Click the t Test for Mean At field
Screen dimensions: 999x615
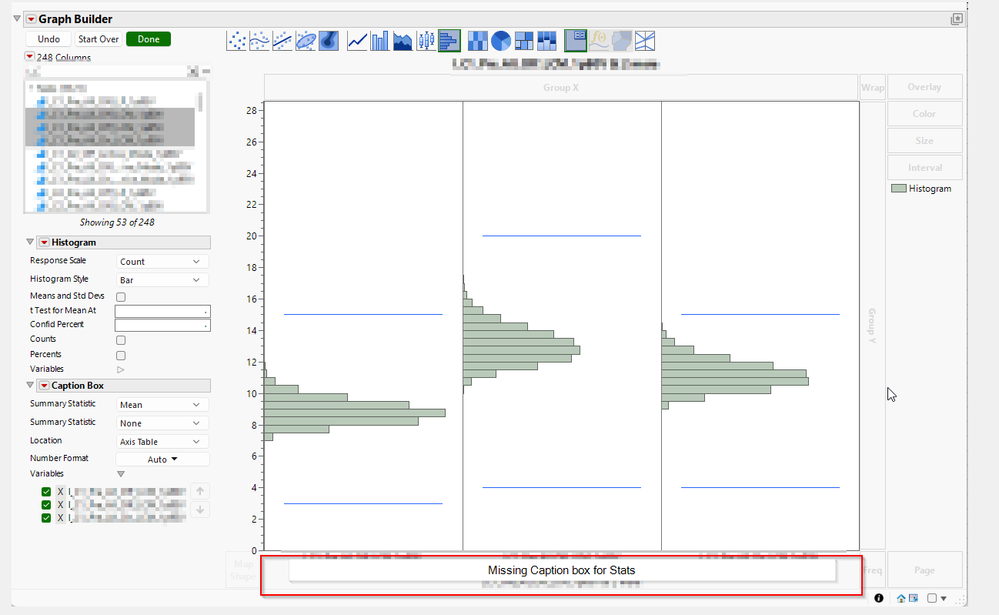click(162, 311)
